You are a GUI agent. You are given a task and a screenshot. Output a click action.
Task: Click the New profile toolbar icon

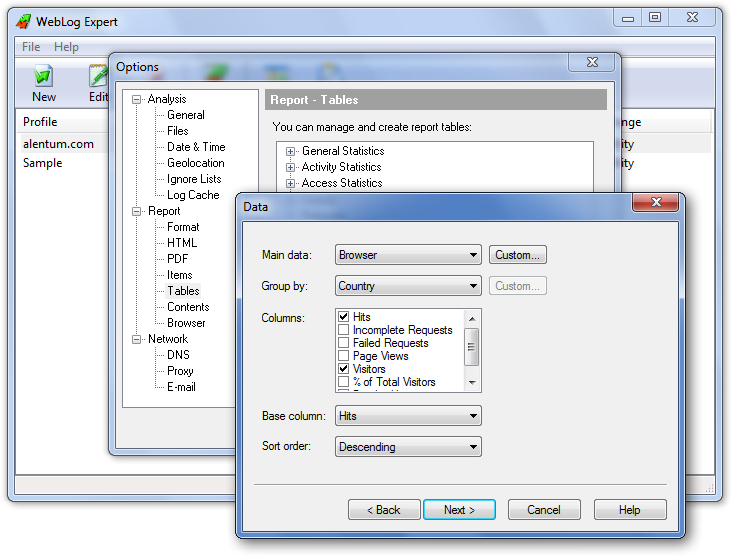click(43, 76)
